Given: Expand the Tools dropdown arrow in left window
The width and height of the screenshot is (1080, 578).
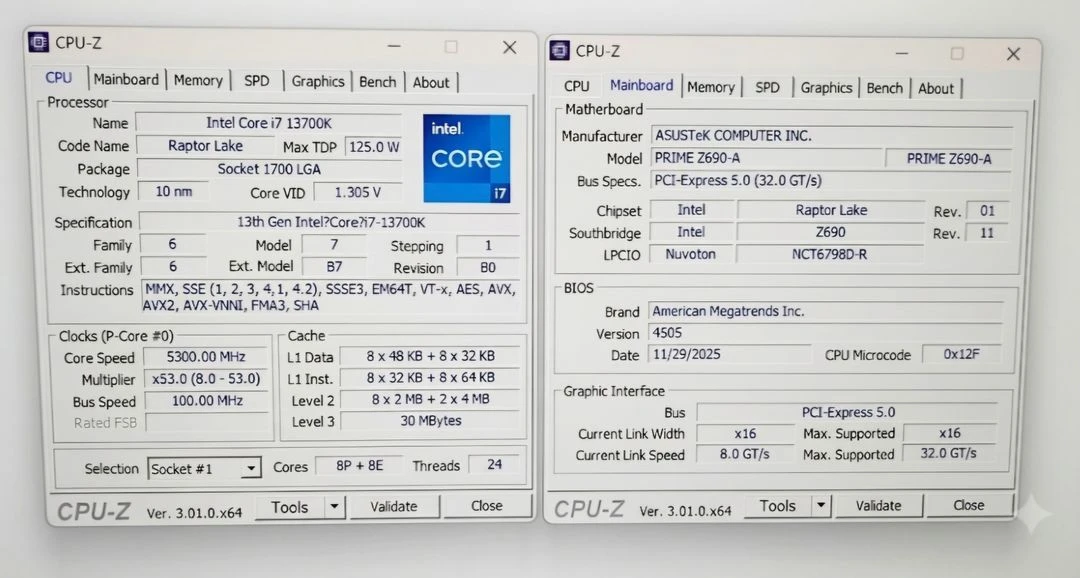Looking at the screenshot, I should [x=334, y=507].
